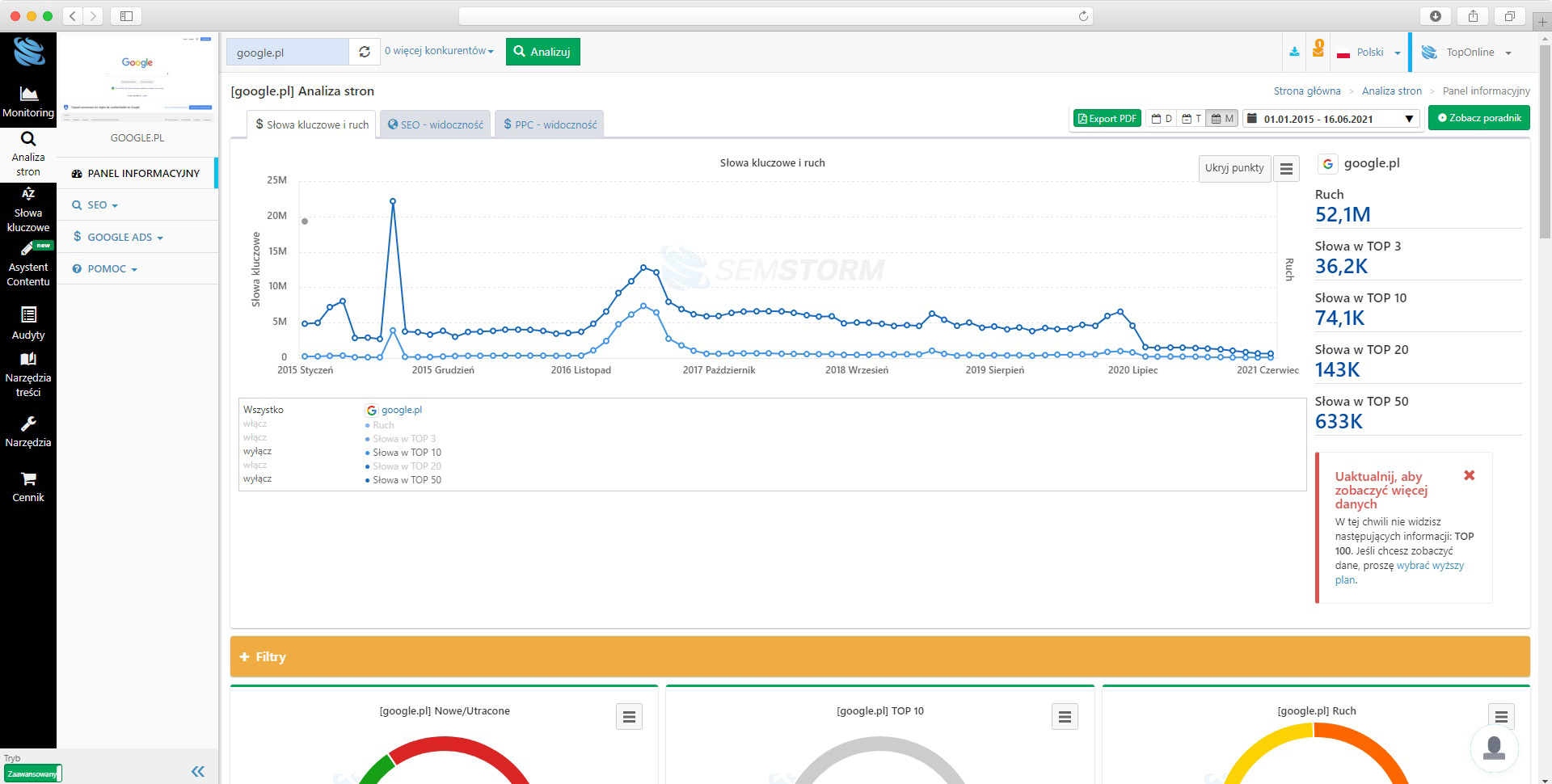Open Narzędzia treści in the sidebar
The height and width of the screenshot is (784, 1552).
28,375
